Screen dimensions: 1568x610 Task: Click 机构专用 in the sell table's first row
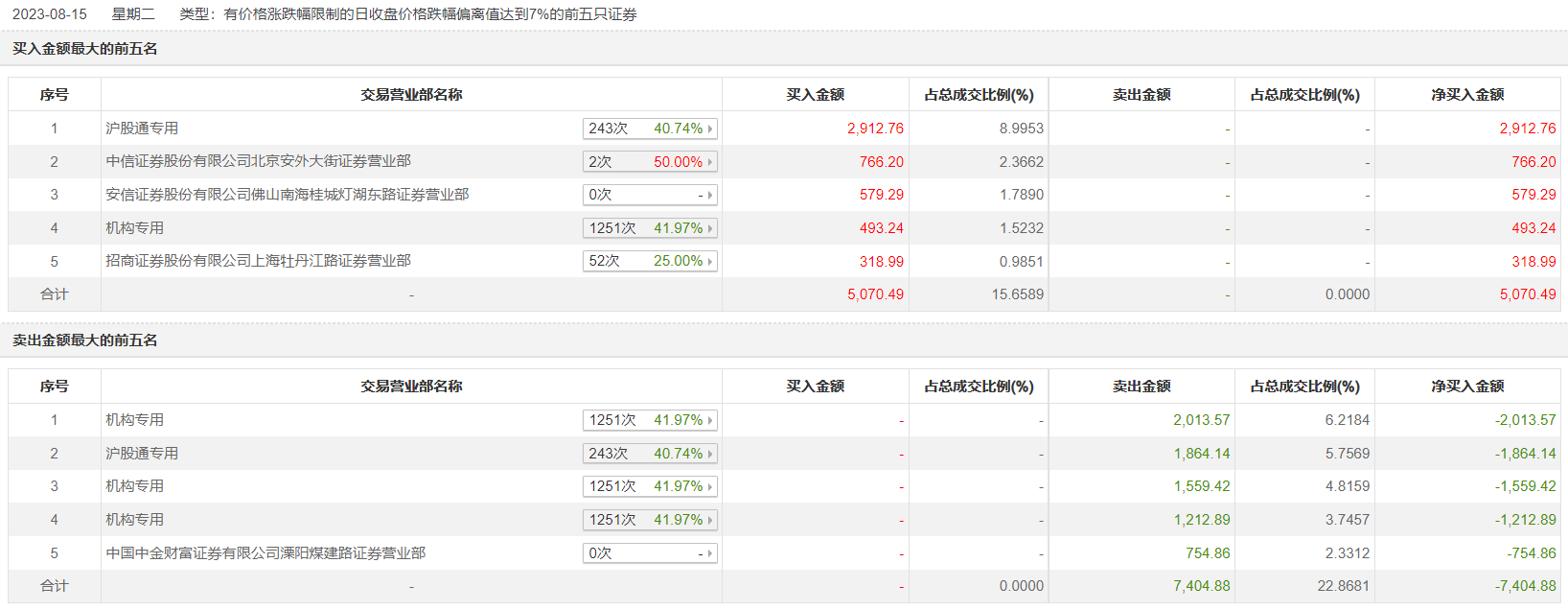tap(134, 420)
